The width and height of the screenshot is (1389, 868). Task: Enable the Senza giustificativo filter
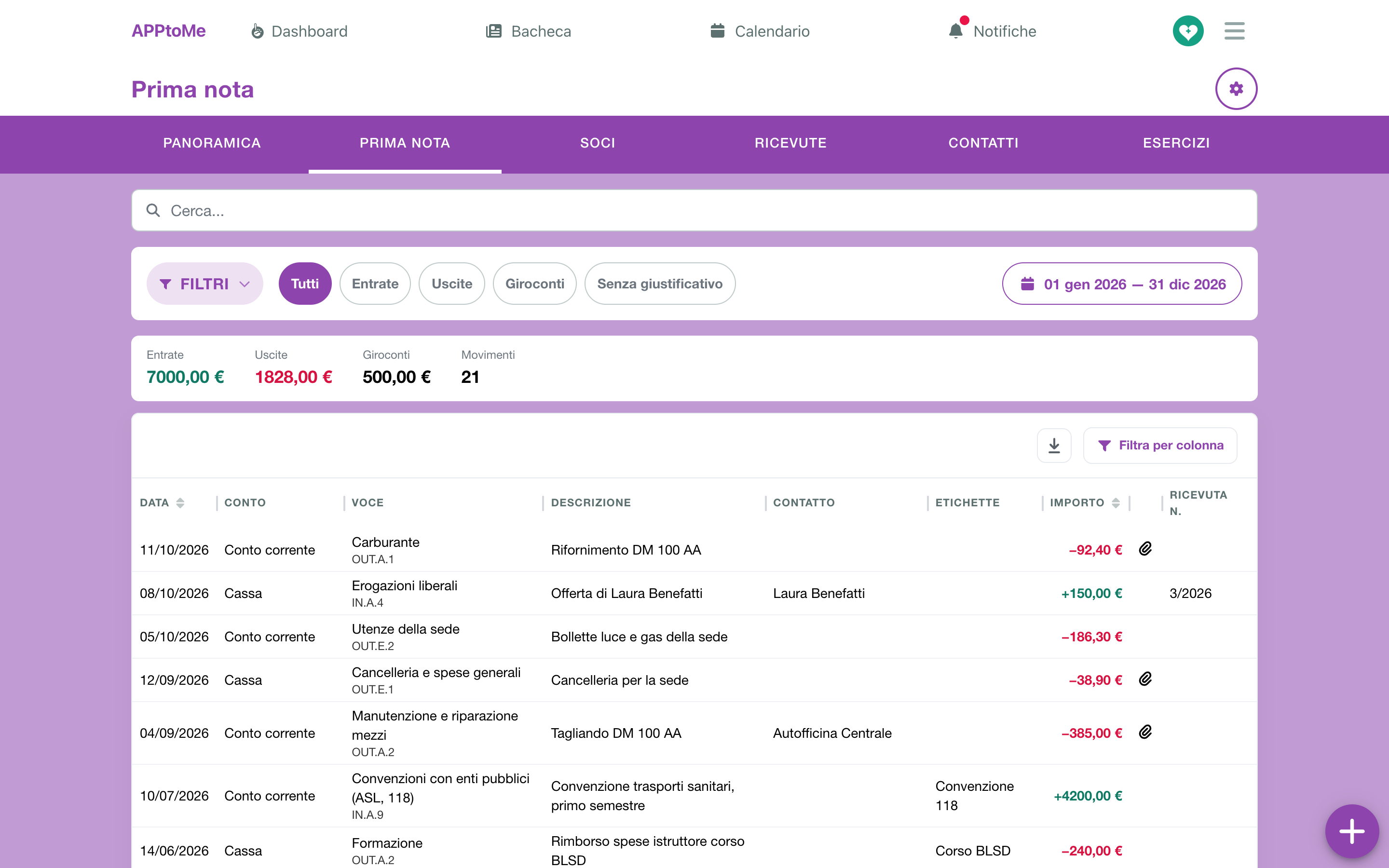659,284
